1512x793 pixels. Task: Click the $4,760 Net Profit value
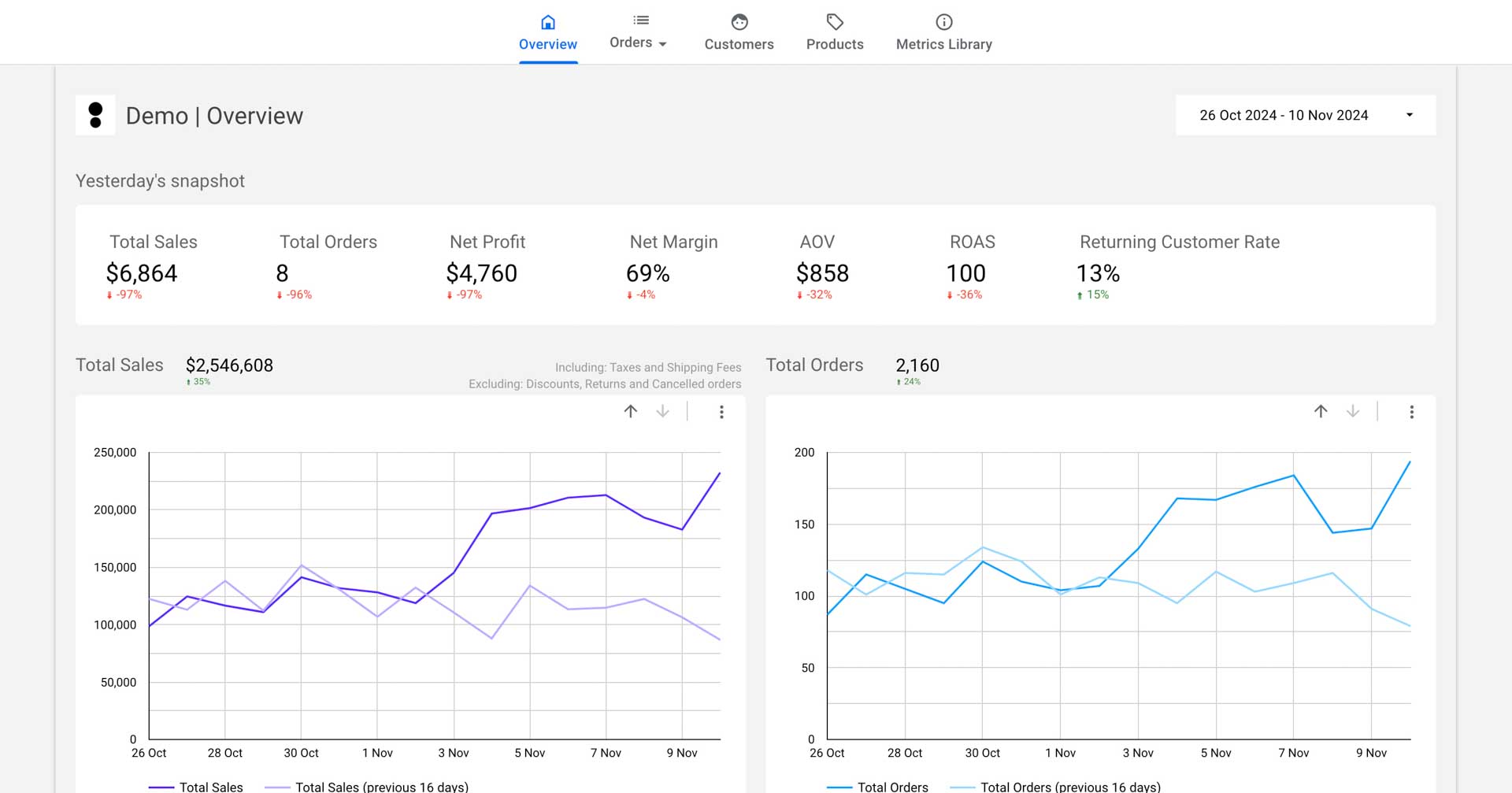click(x=481, y=273)
